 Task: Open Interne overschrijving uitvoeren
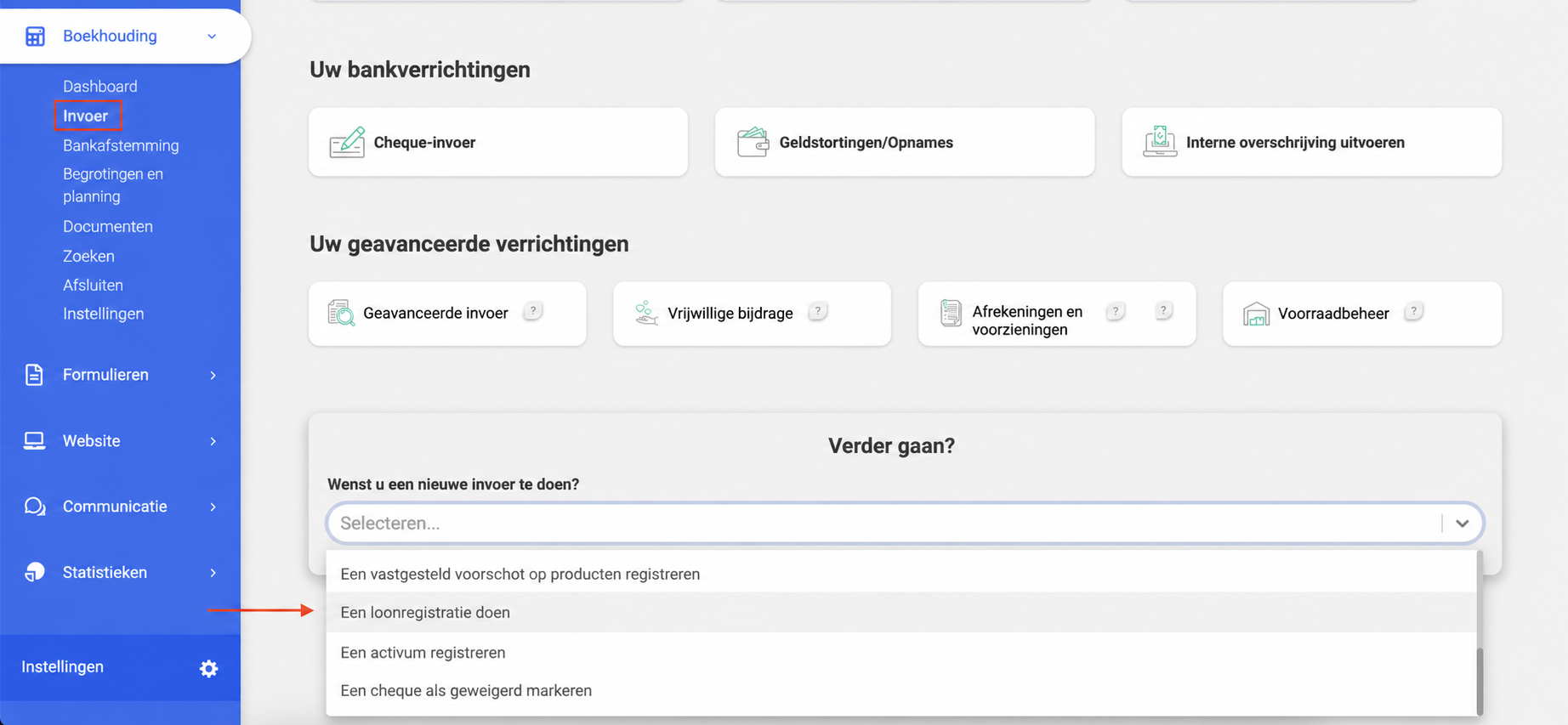1312,142
